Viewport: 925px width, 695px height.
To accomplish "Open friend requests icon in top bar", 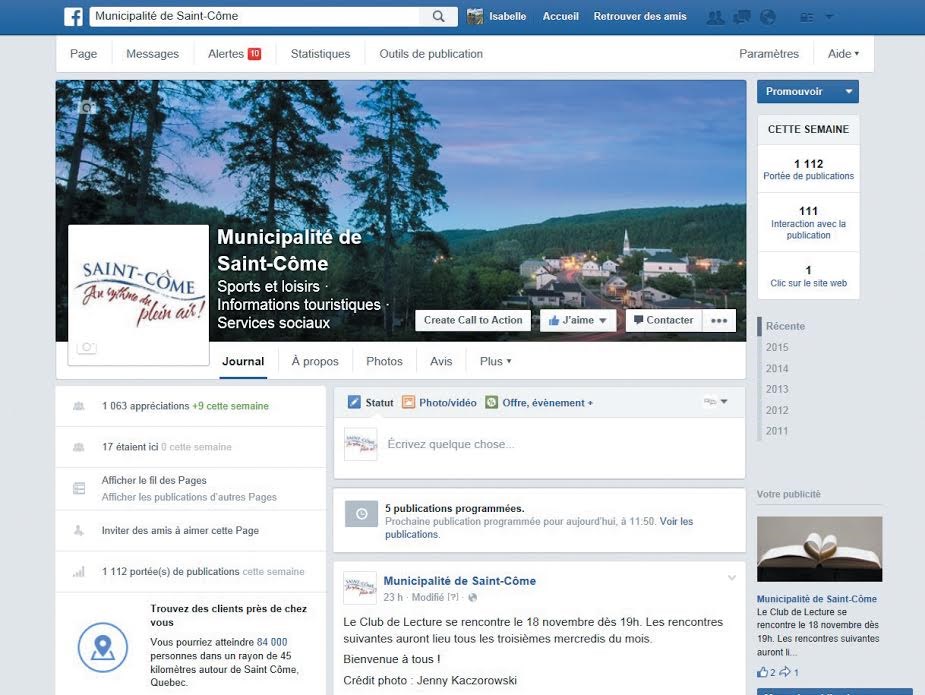I will (x=716, y=17).
